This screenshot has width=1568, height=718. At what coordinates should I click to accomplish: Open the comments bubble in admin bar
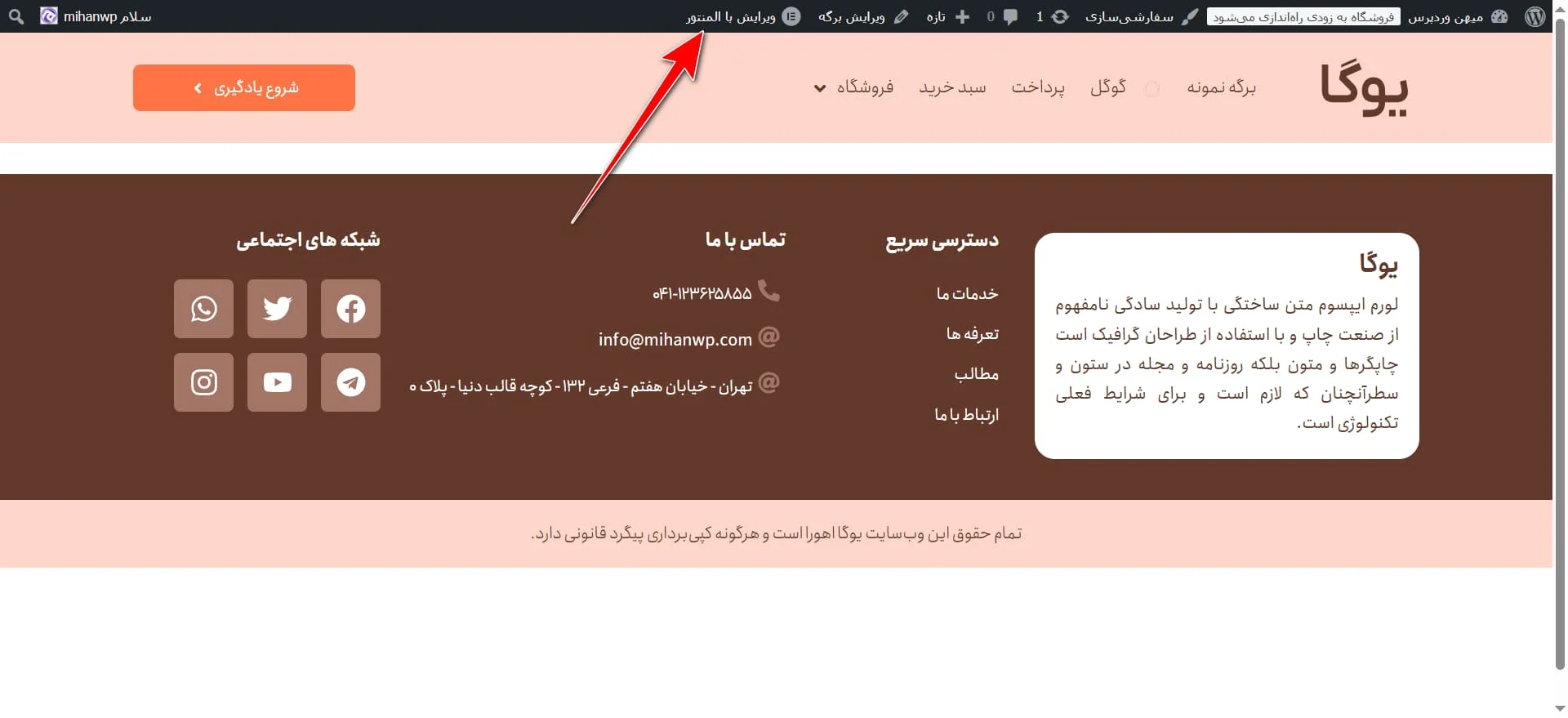(1002, 16)
